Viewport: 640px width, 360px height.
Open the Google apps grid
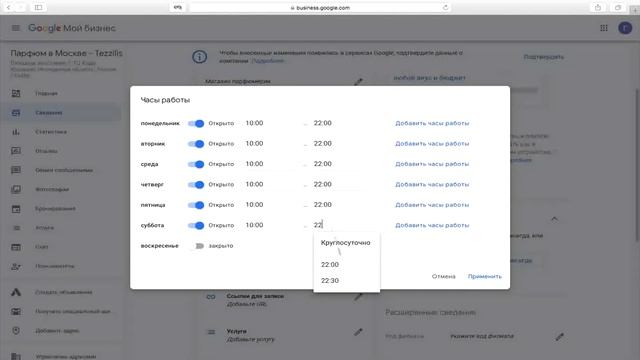[604, 28]
